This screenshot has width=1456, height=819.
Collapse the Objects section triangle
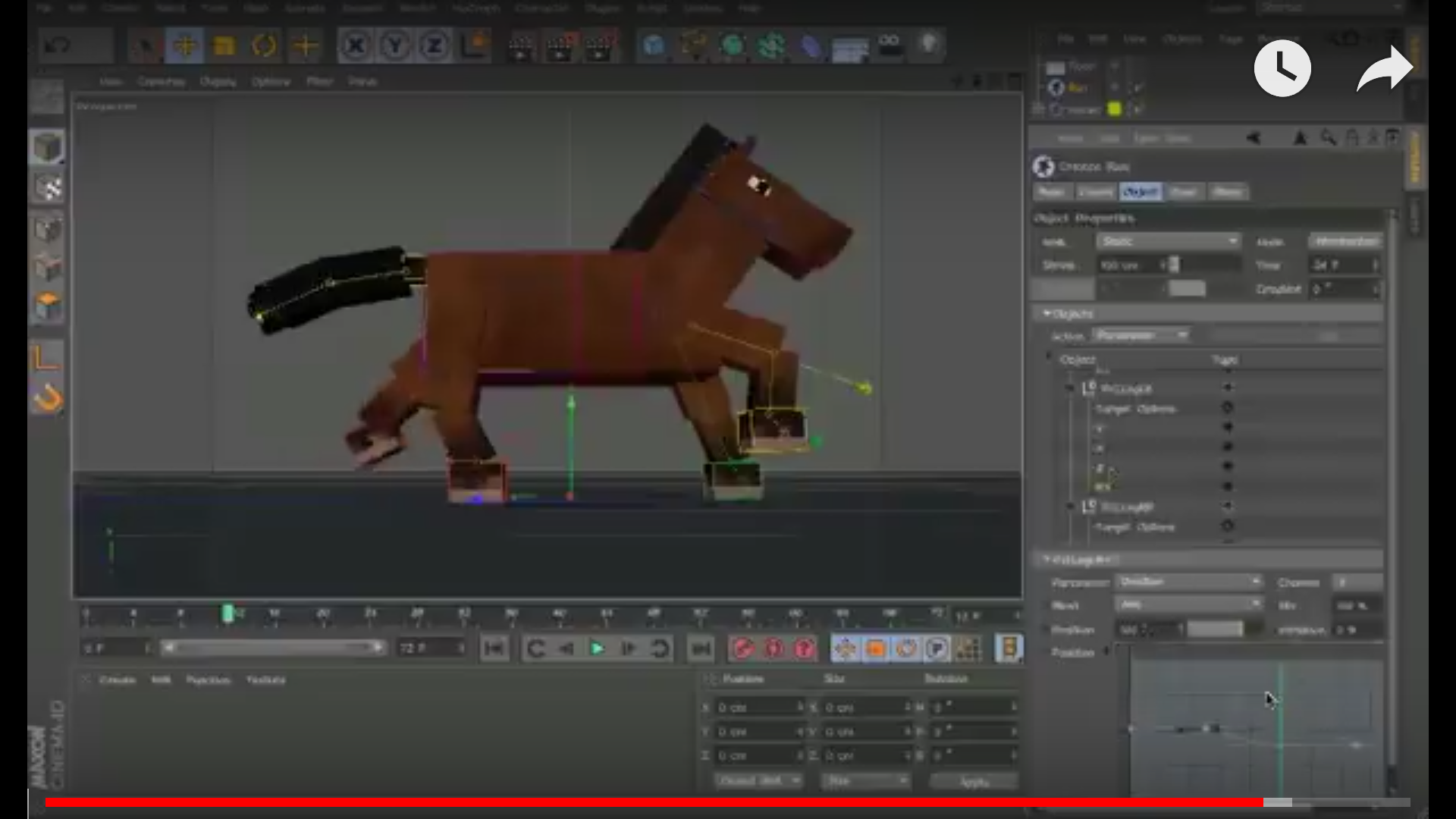pos(1047,313)
